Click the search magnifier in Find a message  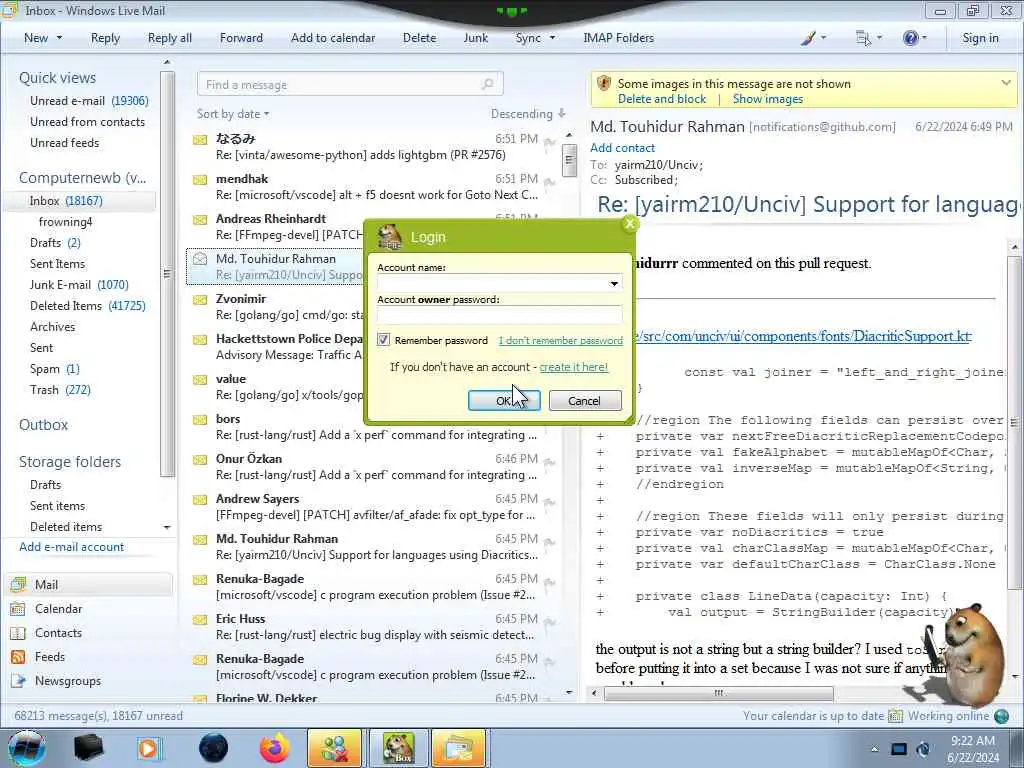487,84
